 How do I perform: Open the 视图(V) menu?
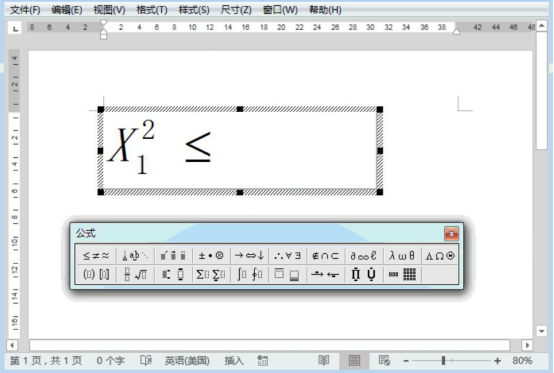tap(109, 10)
